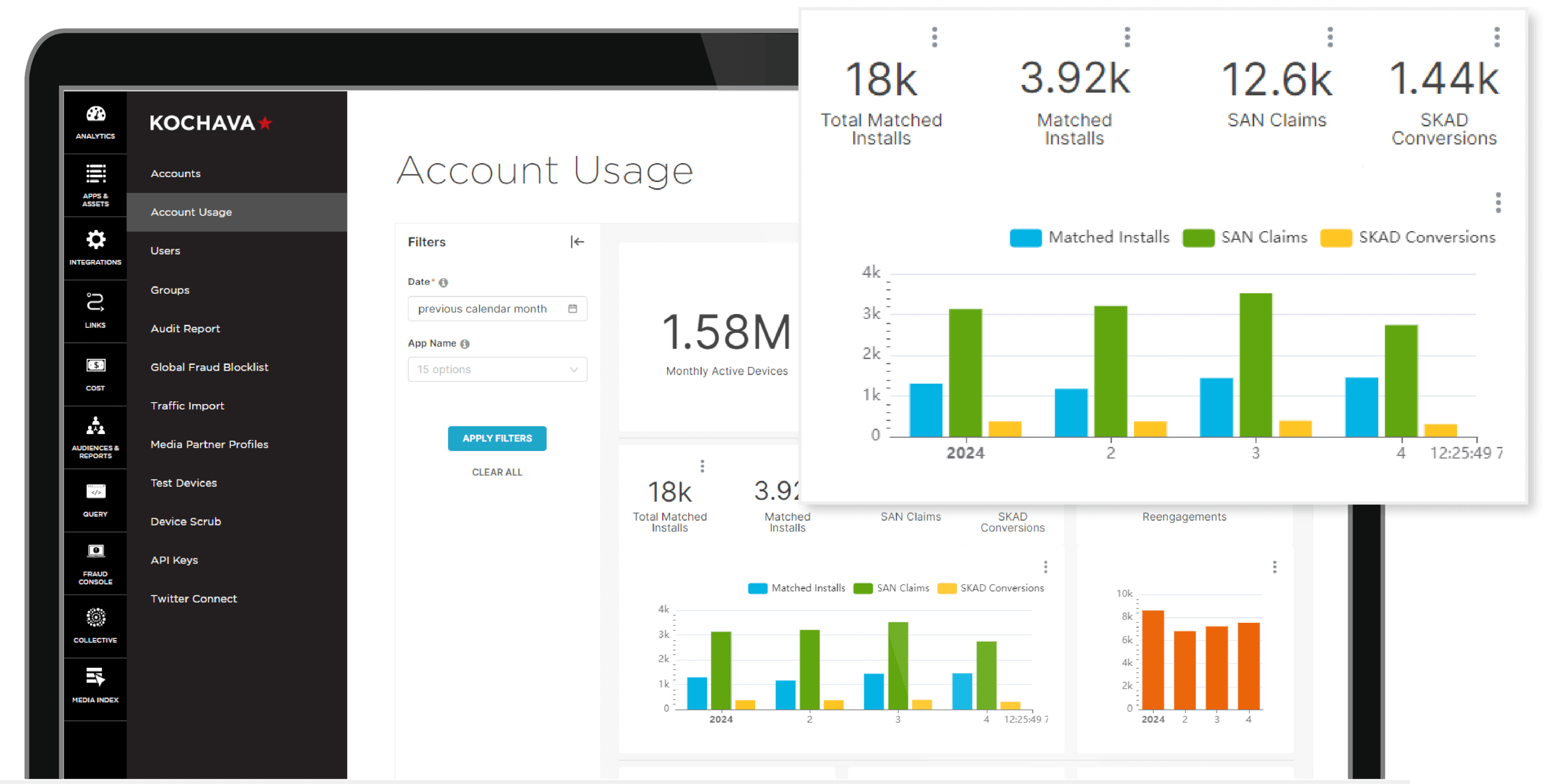Collapse the Filters panel with the arrow icon
Screen dimensions: 1549x784
(577, 241)
